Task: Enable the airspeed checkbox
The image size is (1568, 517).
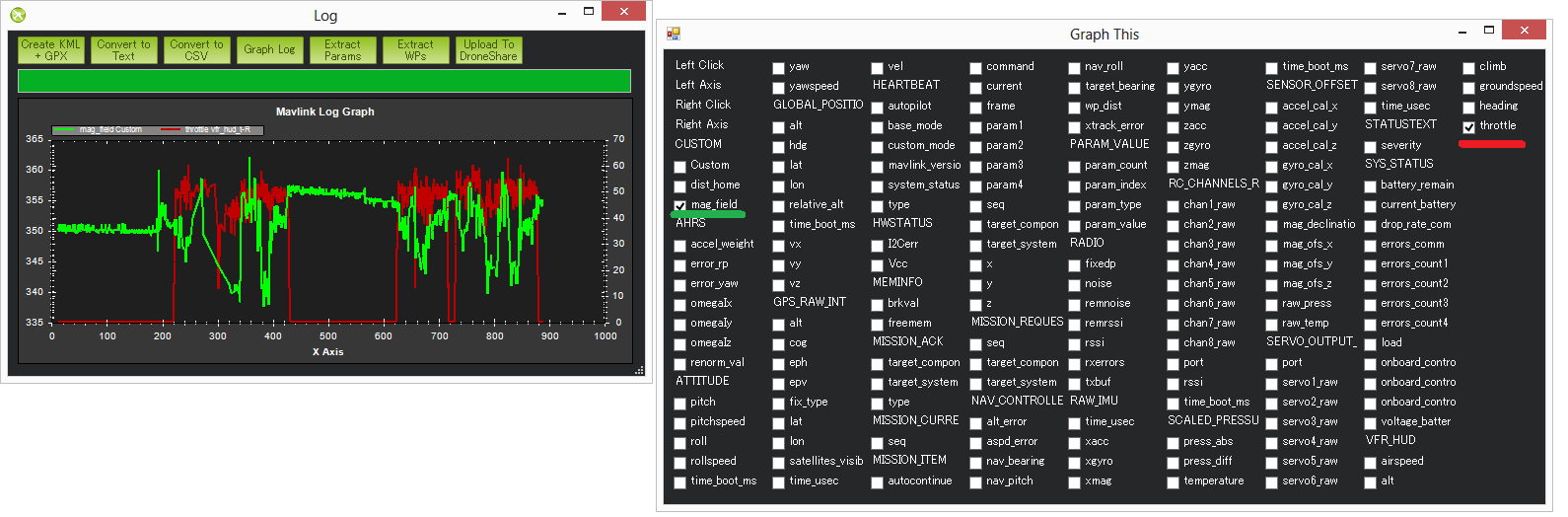Action: (1371, 463)
